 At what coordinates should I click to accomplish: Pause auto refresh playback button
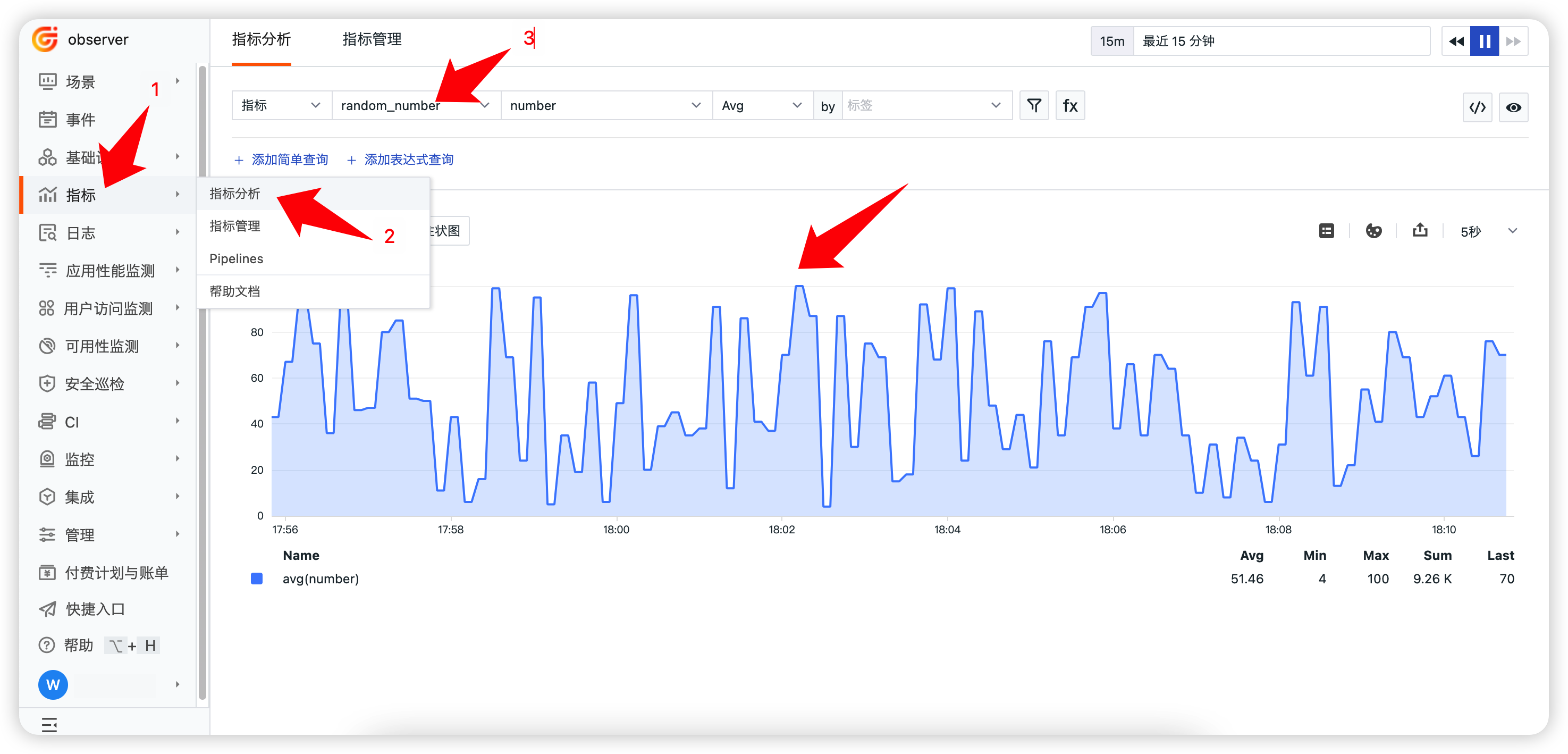1484,41
